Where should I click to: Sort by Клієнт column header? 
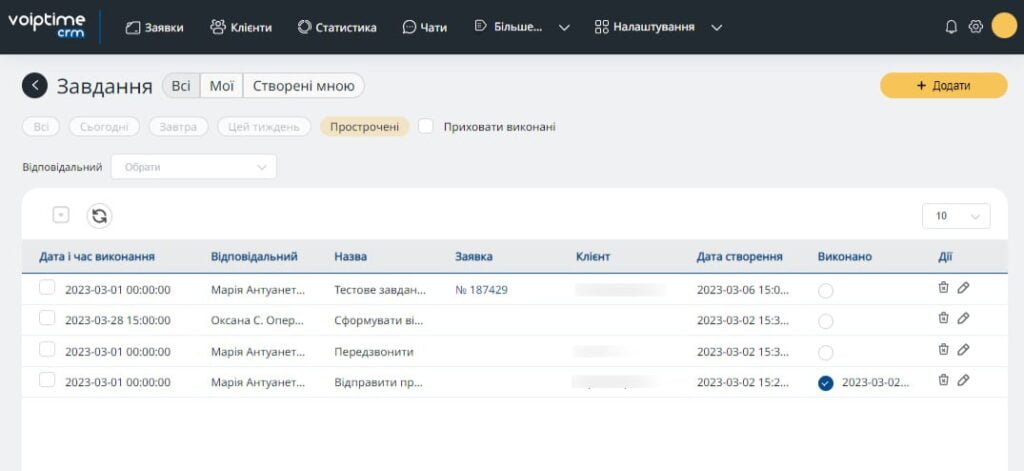pyautogui.click(x=593, y=257)
